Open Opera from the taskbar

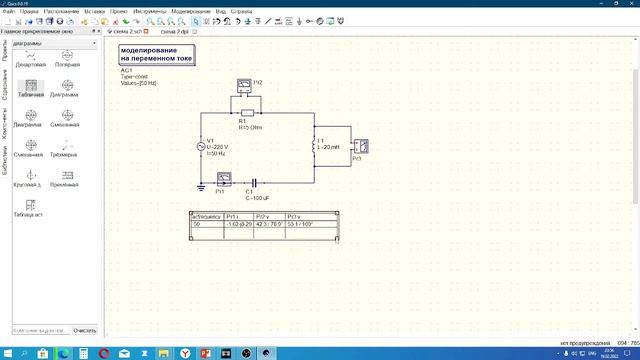[104, 353]
